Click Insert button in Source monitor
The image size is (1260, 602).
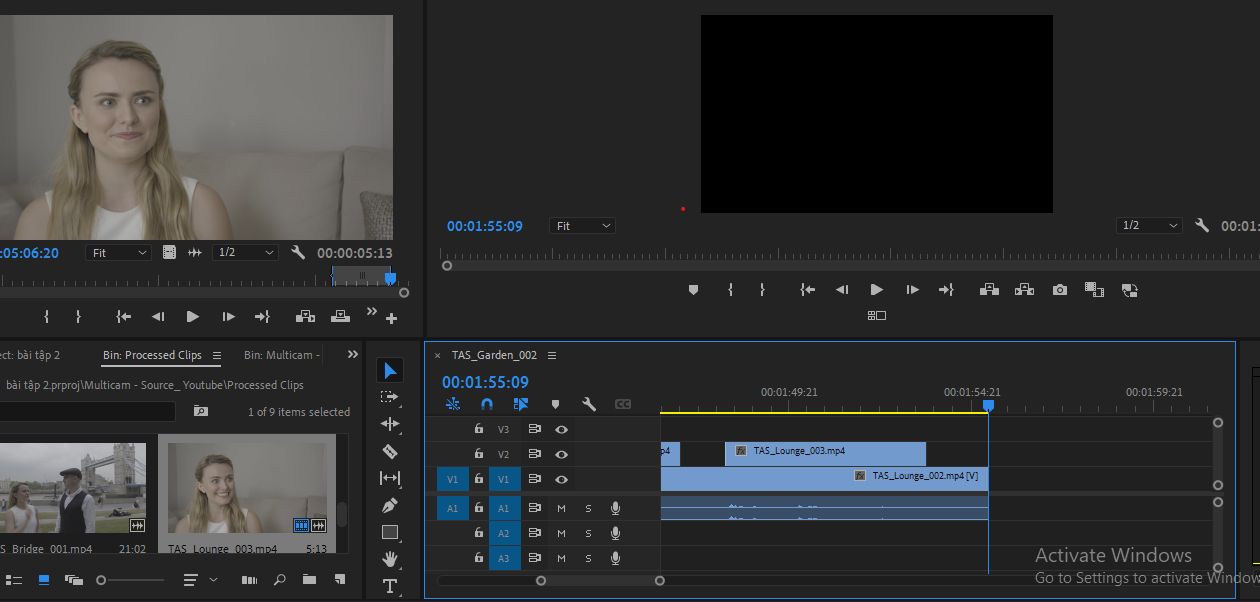pyautogui.click(x=305, y=316)
